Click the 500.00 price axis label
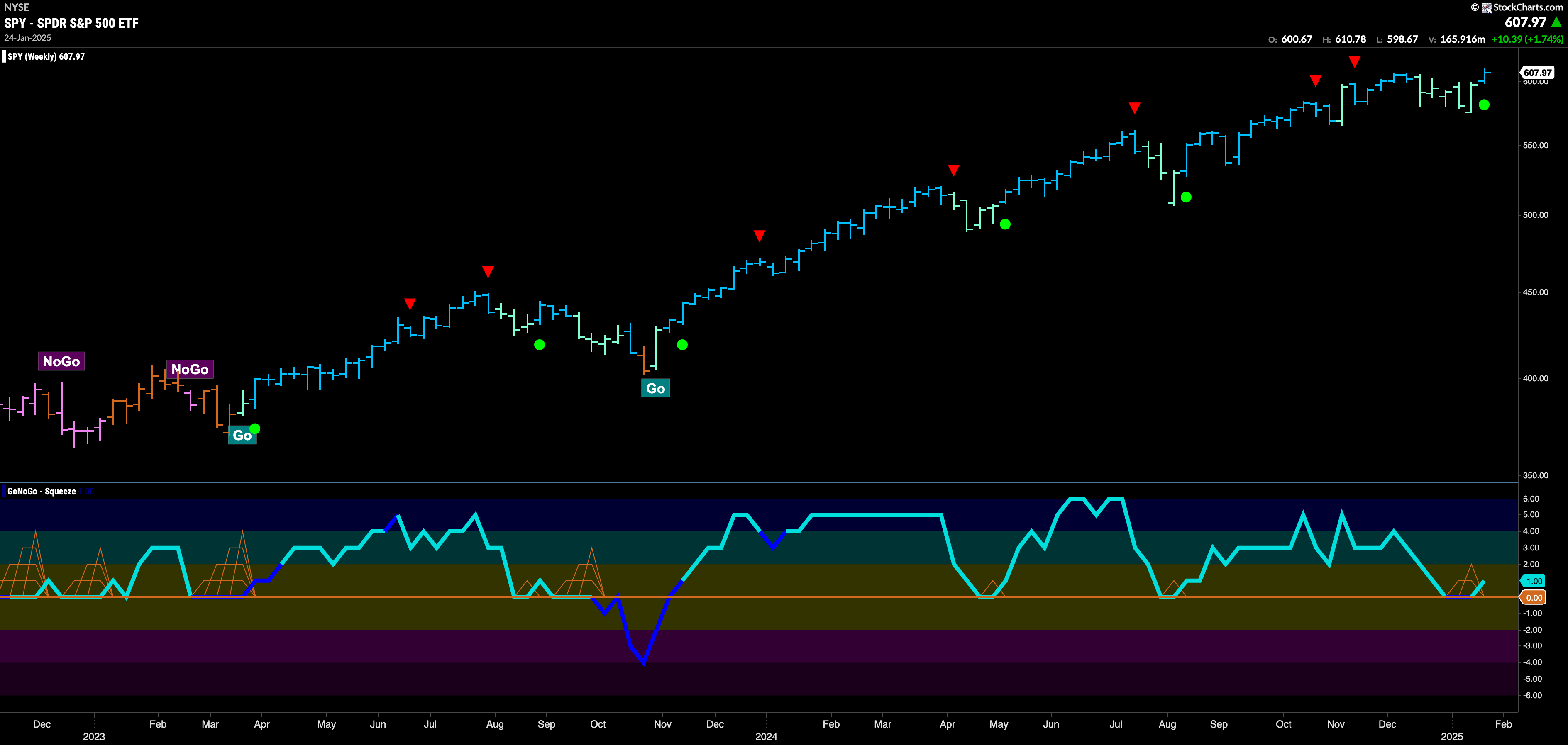 pos(1535,215)
